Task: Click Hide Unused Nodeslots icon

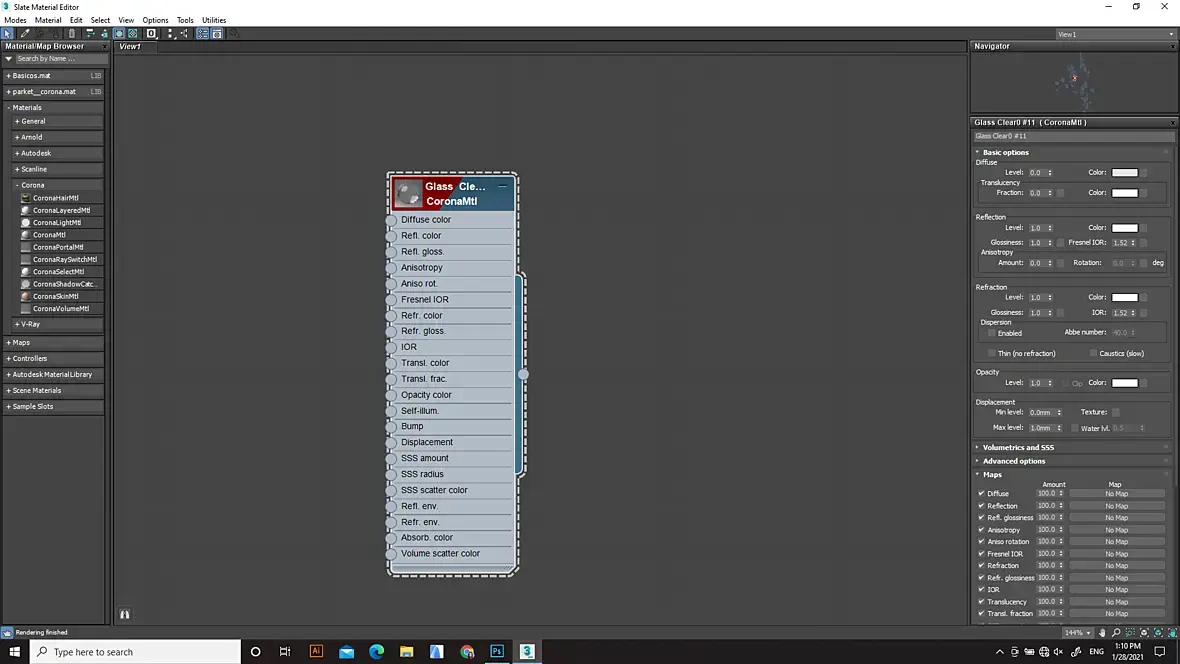Action: tap(104, 34)
